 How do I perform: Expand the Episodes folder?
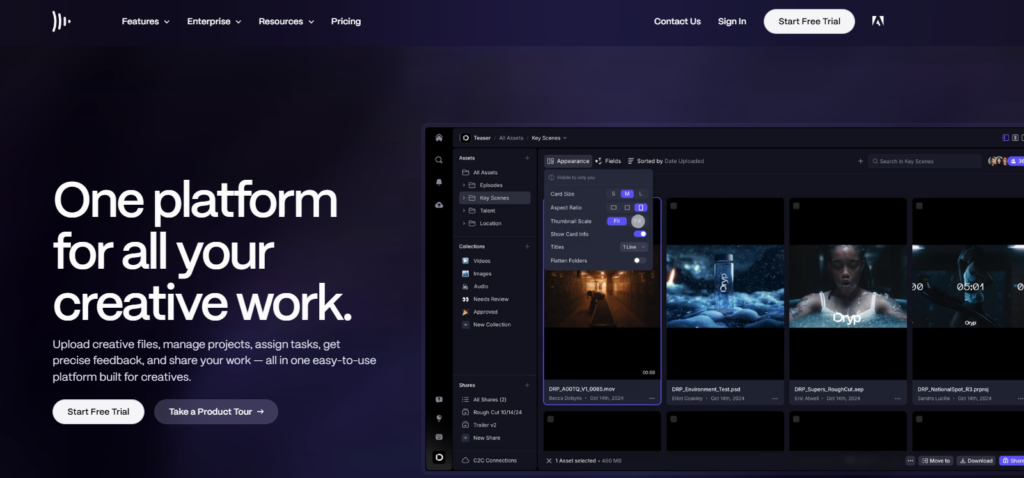pos(464,185)
